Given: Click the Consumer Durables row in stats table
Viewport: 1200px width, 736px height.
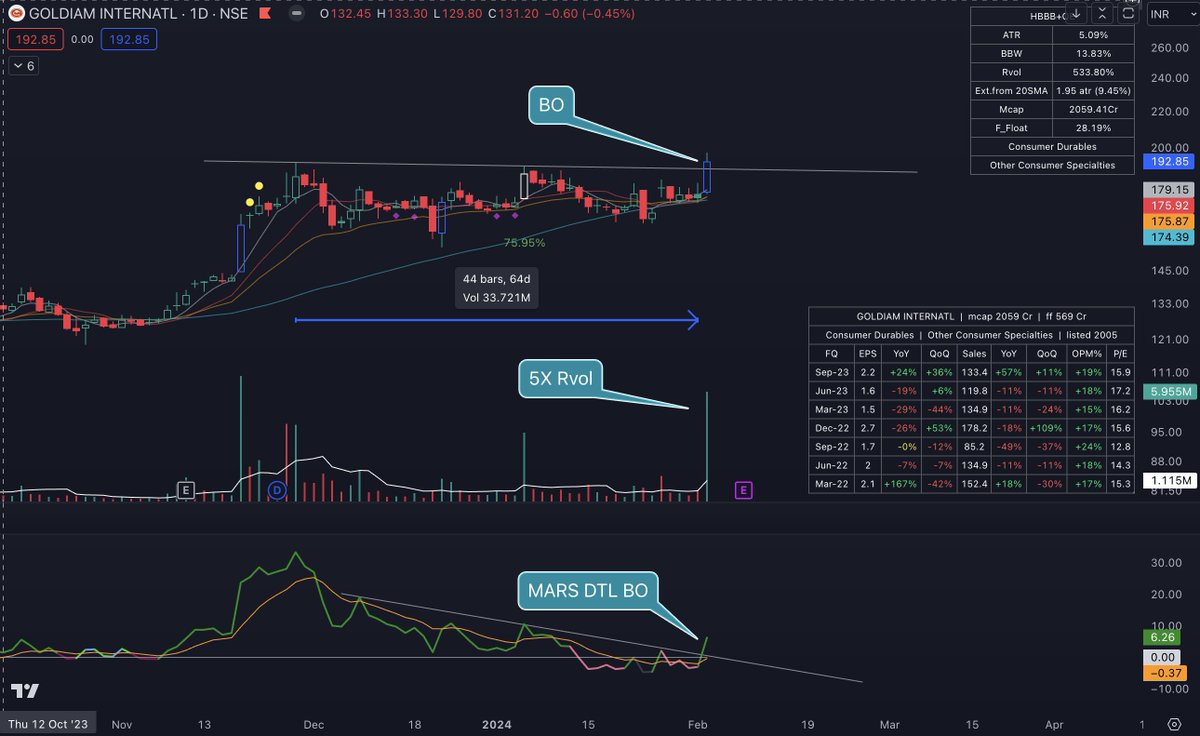Looking at the screenshot, I should 1052,146.
